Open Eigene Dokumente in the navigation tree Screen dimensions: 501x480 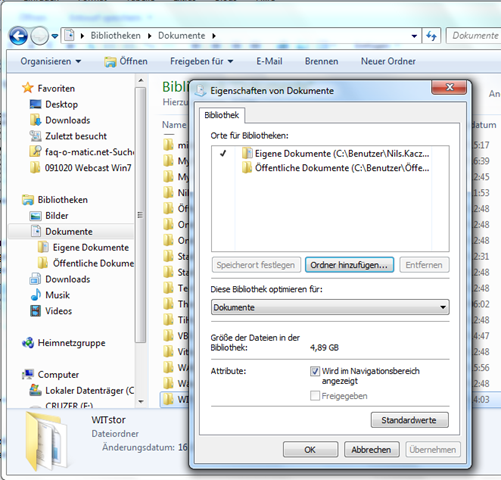pyautogui.click(x=83, y=247)
